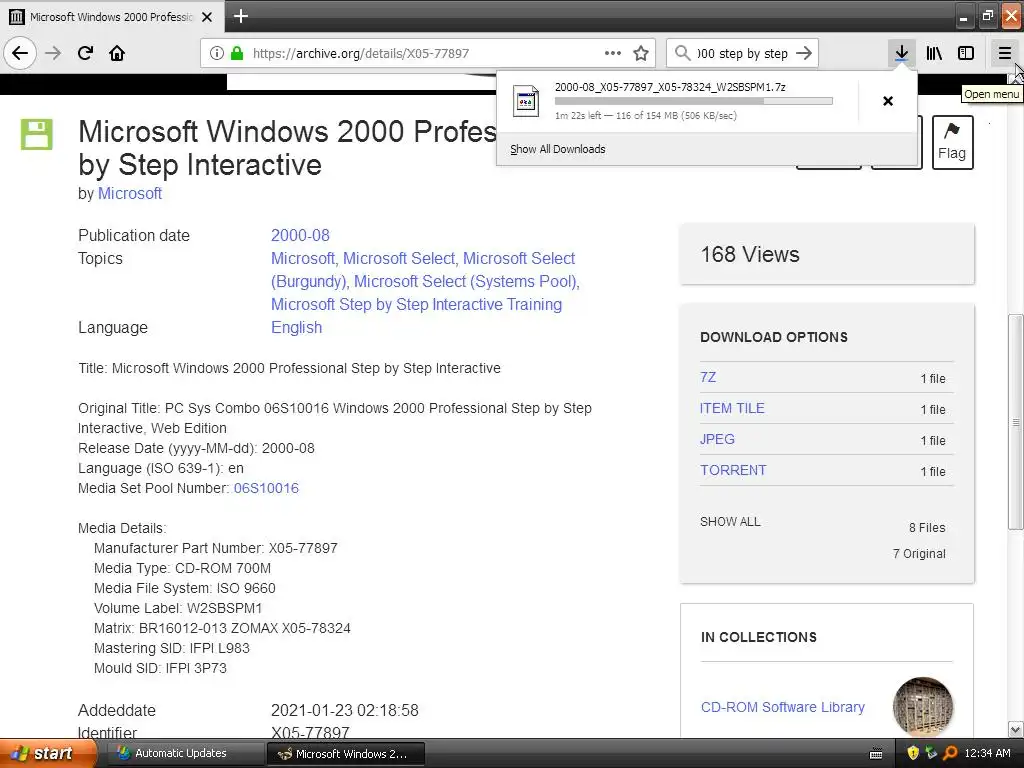Close the Microsoft Windows 2000 tab

pyautogui.click(x=207, y=17)
